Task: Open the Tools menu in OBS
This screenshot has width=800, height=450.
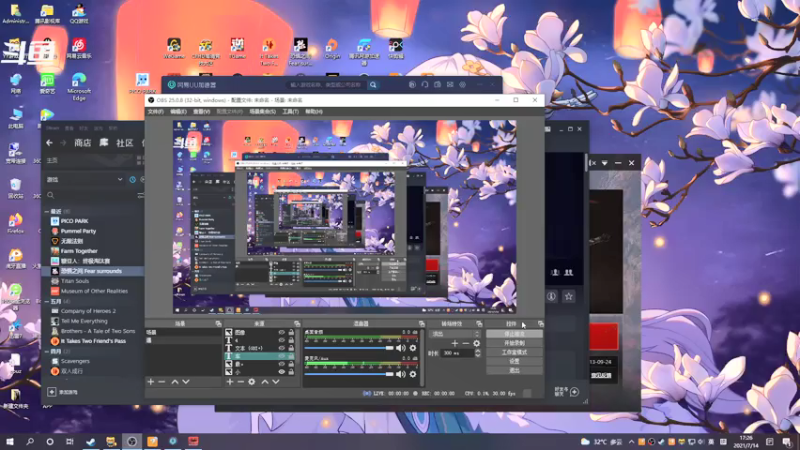Action: pyautogui.click(x=290, y=111)
